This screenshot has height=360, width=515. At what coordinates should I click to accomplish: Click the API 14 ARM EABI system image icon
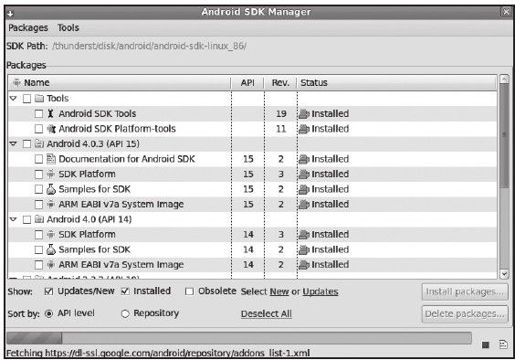[51, 265]
